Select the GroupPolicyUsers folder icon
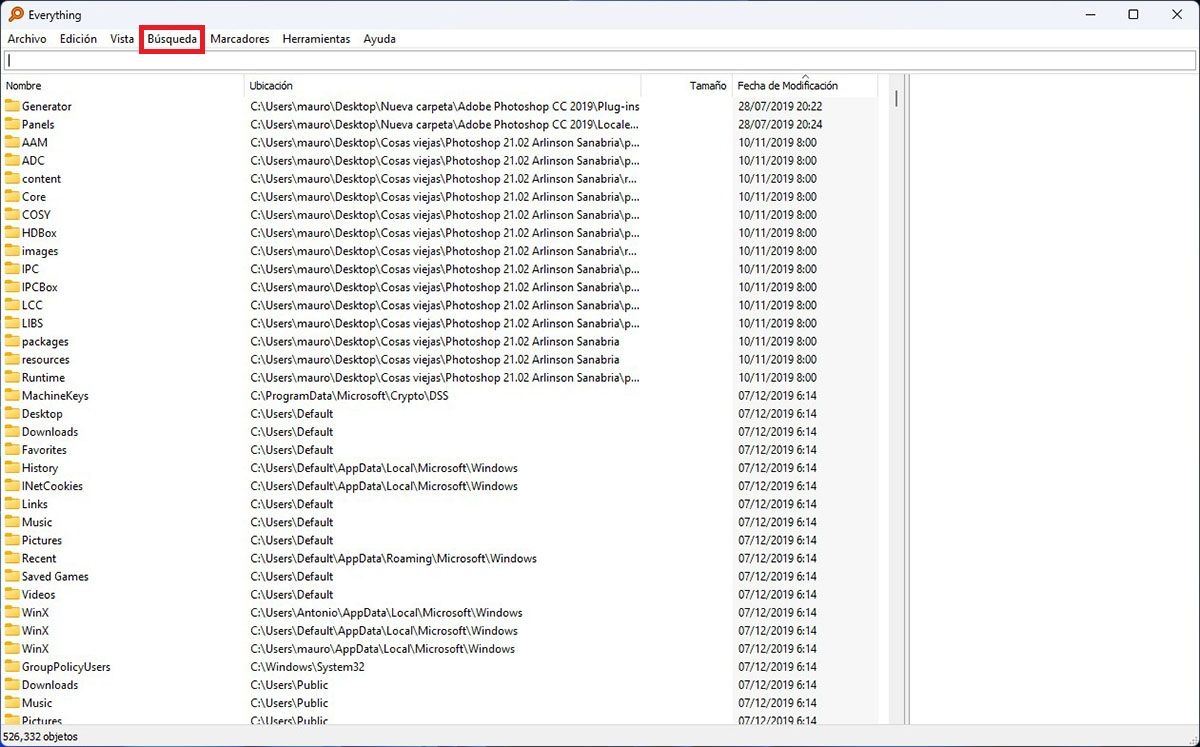This screenshot has width=1200, height=747. tap(12, 666)
